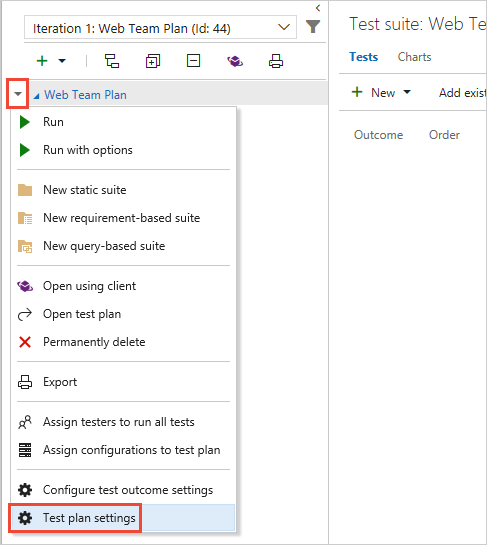Image resolution: width=487 pixels, height=545 pixels.
Task: Click the open in client toolbar icon
Action: point(235,61)
